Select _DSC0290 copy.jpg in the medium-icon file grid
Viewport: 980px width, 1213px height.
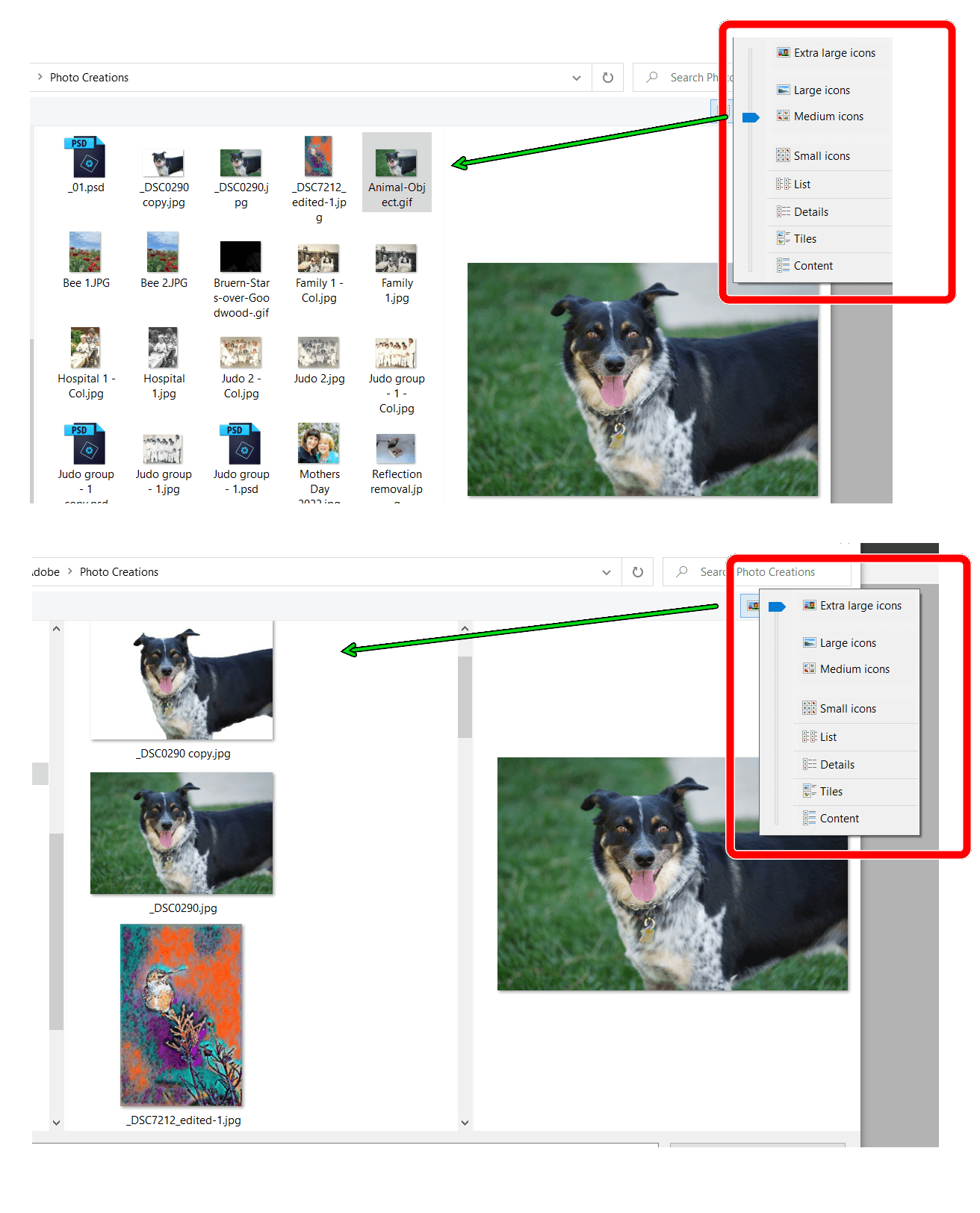click(x=163, y=163)
